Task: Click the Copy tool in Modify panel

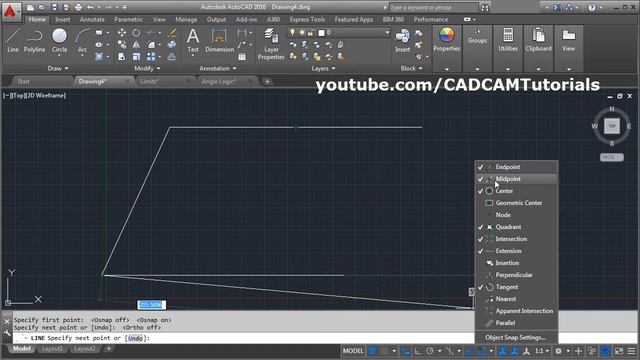Action: point(122,45)
